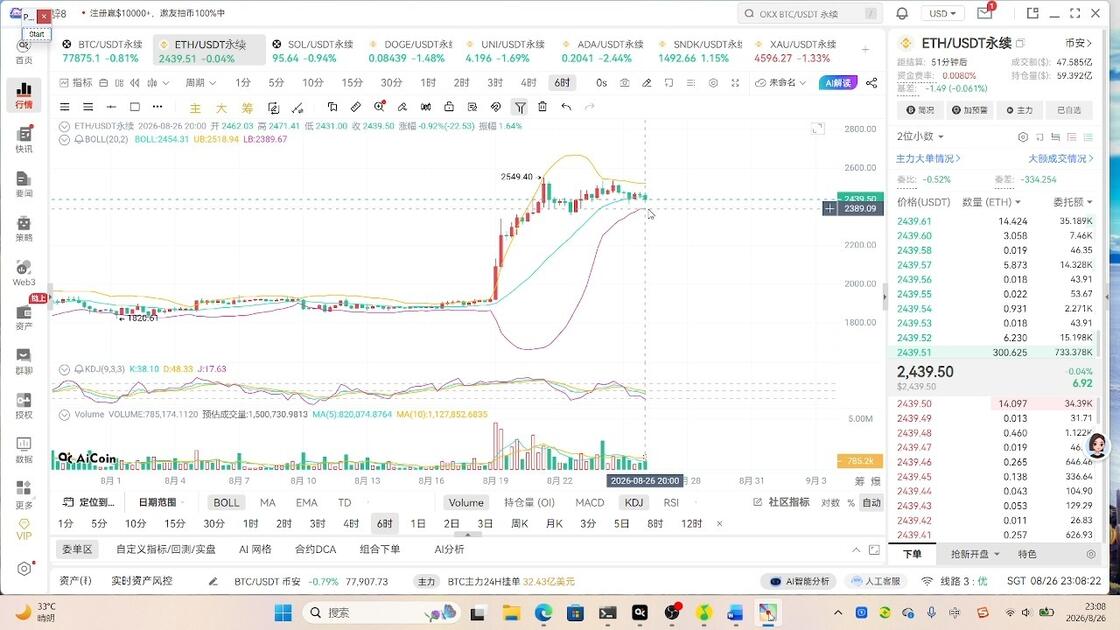Viewport: 1120px width, 630px height.
Task: Open the 自定义指标/回测/实盘 tab
Action: 166,549
